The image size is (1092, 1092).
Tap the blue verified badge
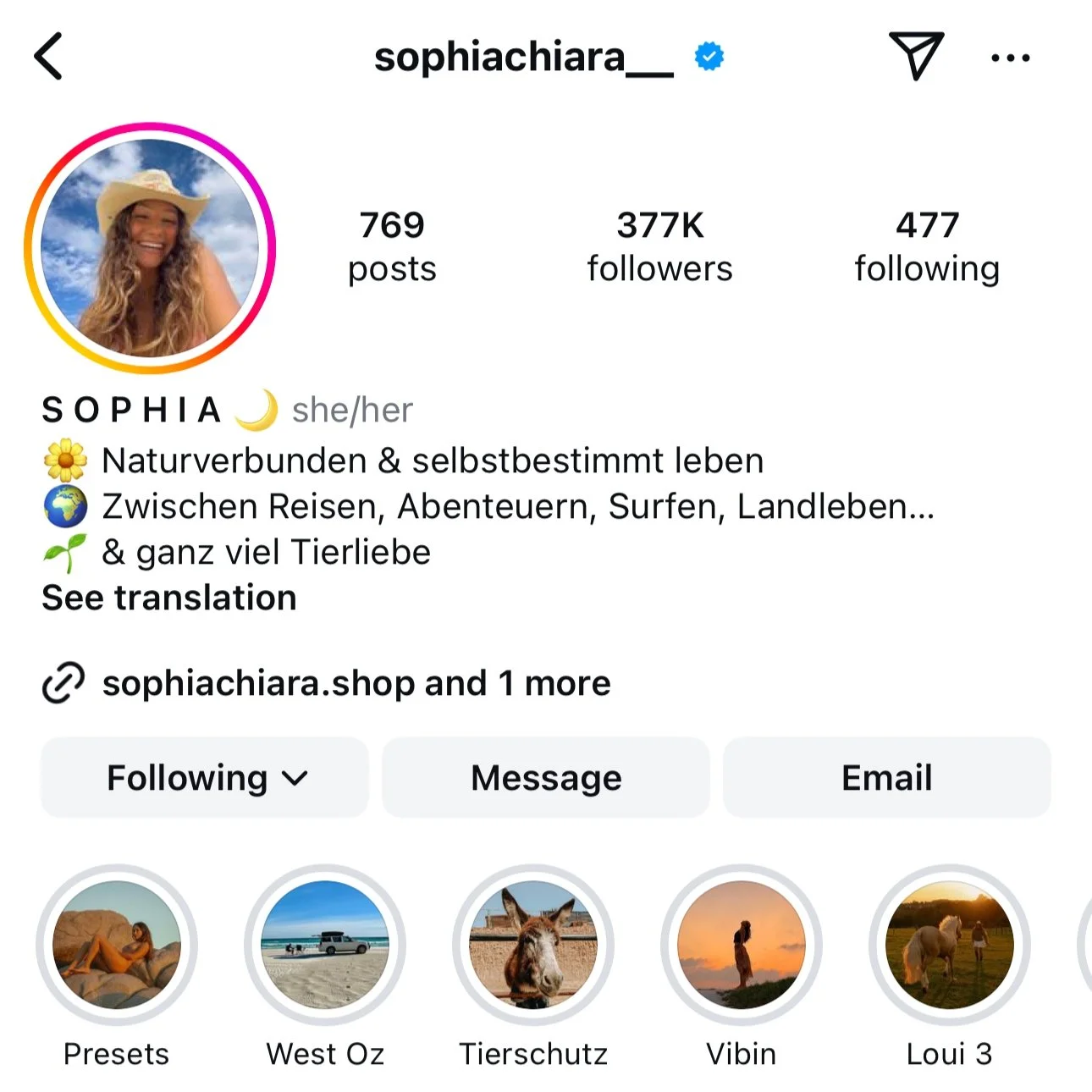click(x=709, y=57)
